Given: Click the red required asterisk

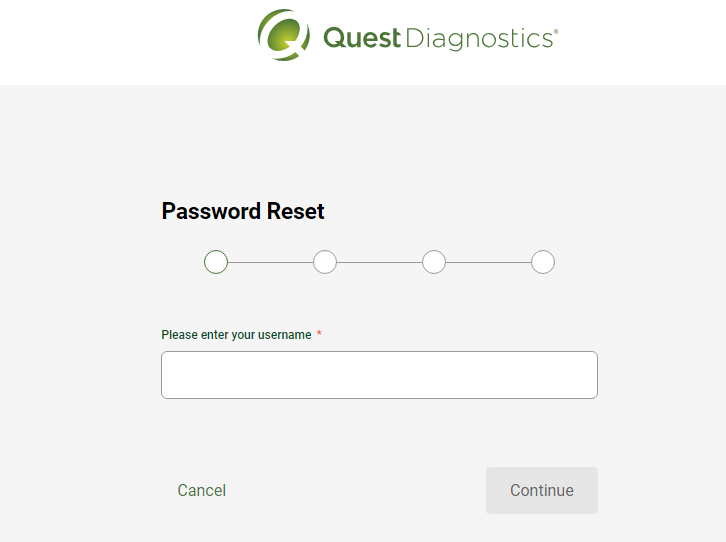Looking at the screenshot, I should [x=319, y=333].
